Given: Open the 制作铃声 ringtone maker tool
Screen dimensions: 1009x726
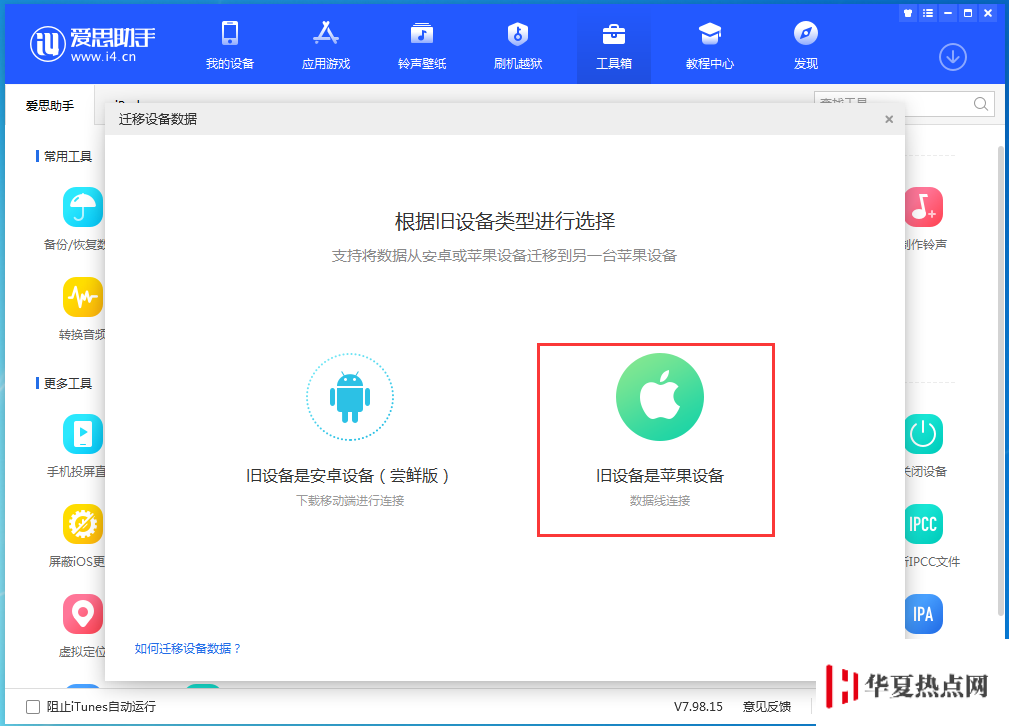Looking at the screenshot, I should pyautogui.click(x=923, y=207).
